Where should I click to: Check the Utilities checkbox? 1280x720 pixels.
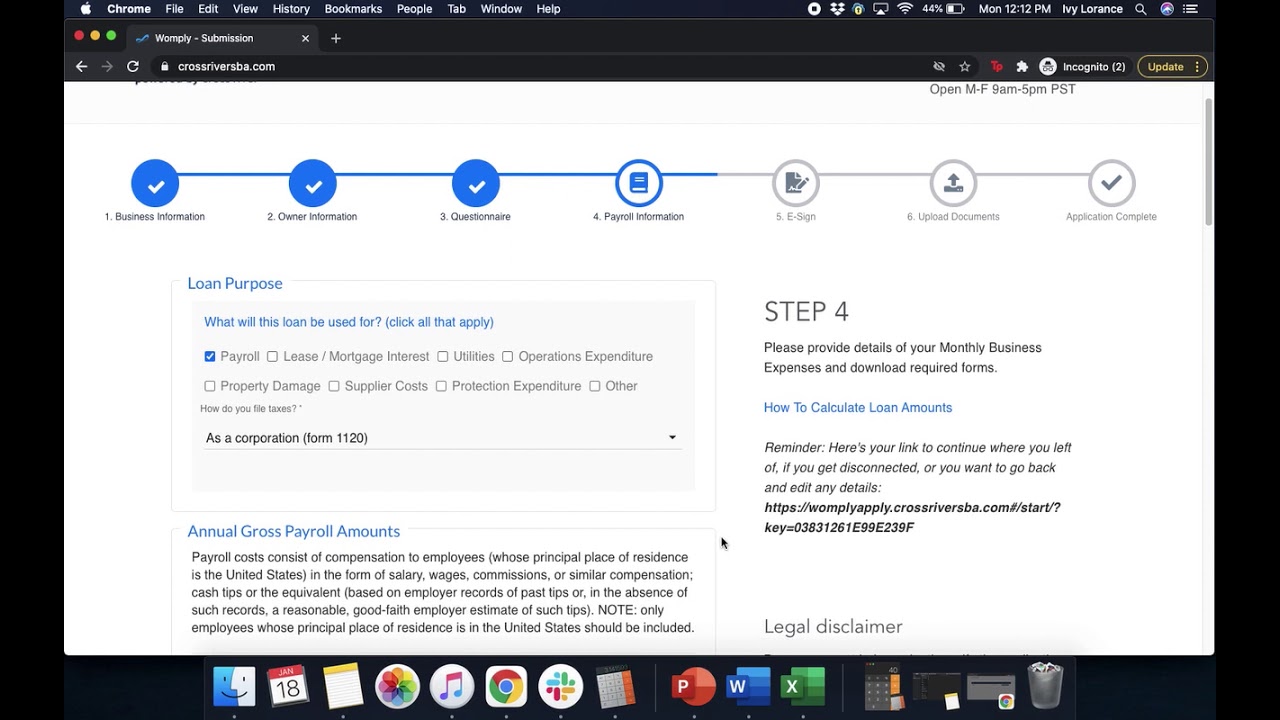point(443,357)
